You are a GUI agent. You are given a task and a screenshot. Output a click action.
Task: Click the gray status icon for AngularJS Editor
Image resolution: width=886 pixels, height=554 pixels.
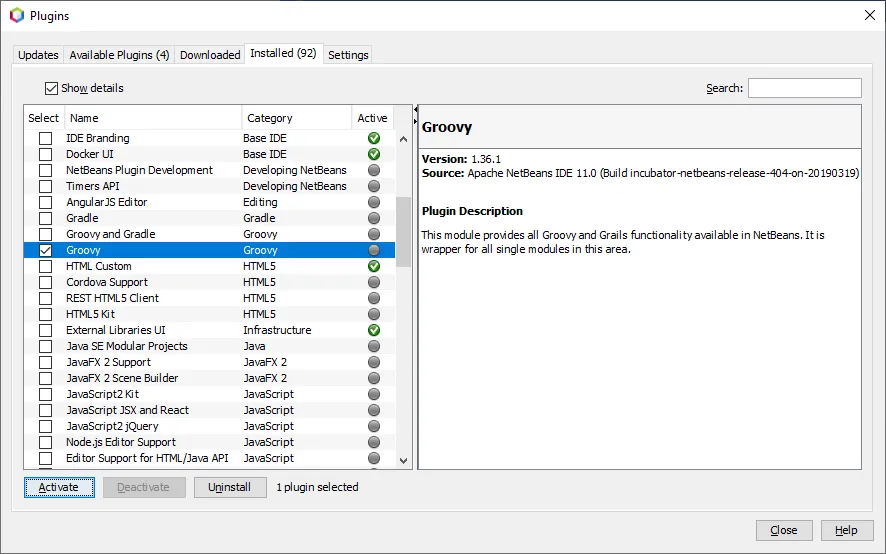pyautogui.click(x=373, y=202)
